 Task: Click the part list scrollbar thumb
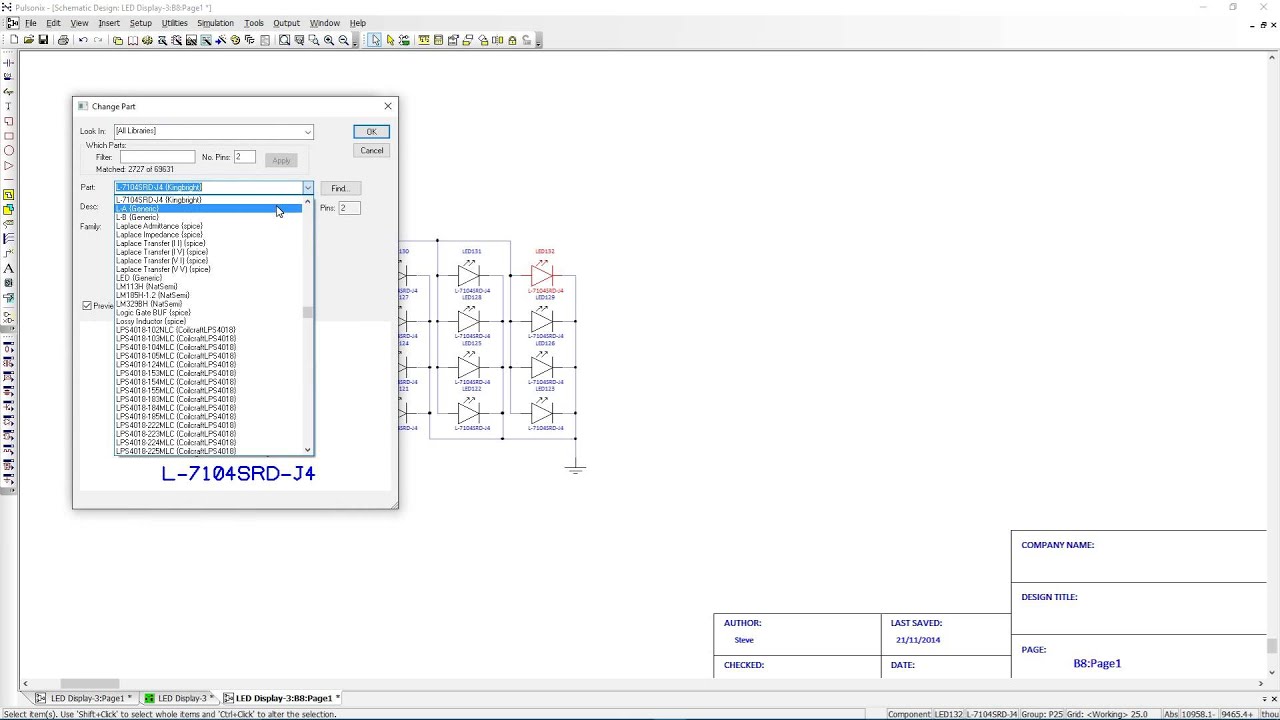click(x=307, y=313)
